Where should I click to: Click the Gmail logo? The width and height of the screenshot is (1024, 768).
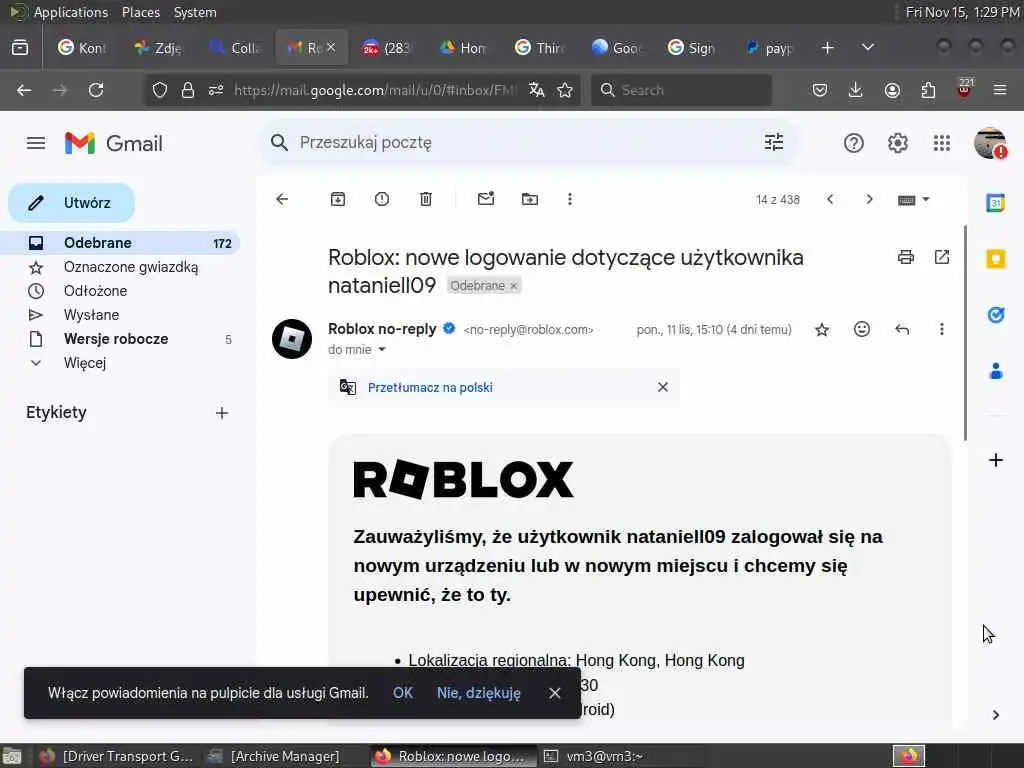tap(114, 143)
